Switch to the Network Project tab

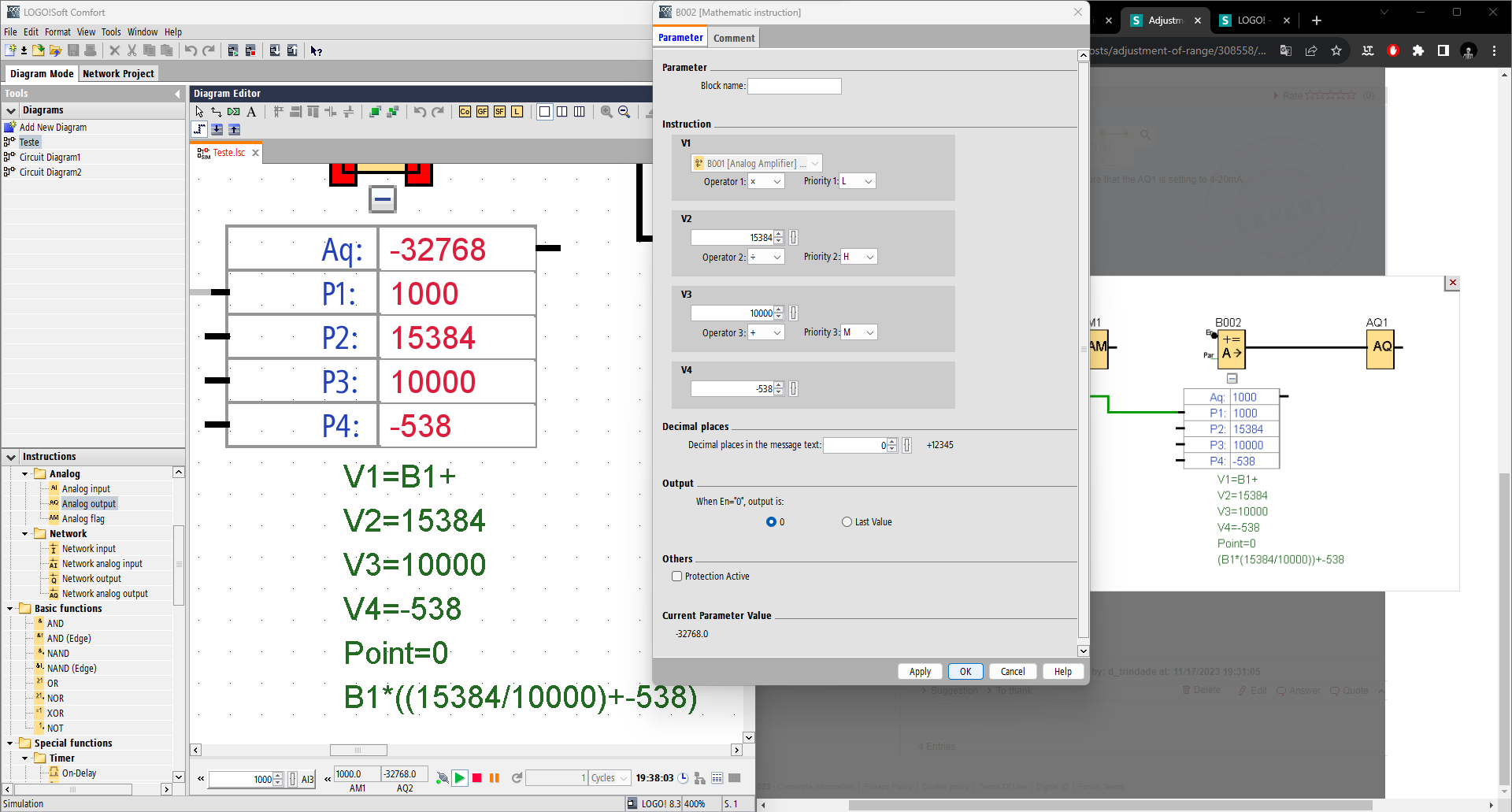click(119, 73)
